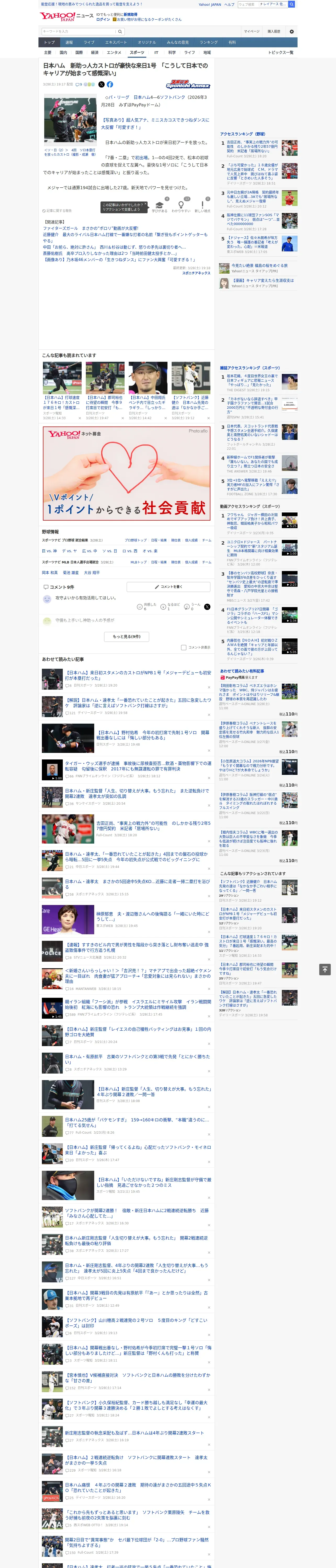Open the MLBトップ link
This screenshot has height=1568, width=336.
138,562
